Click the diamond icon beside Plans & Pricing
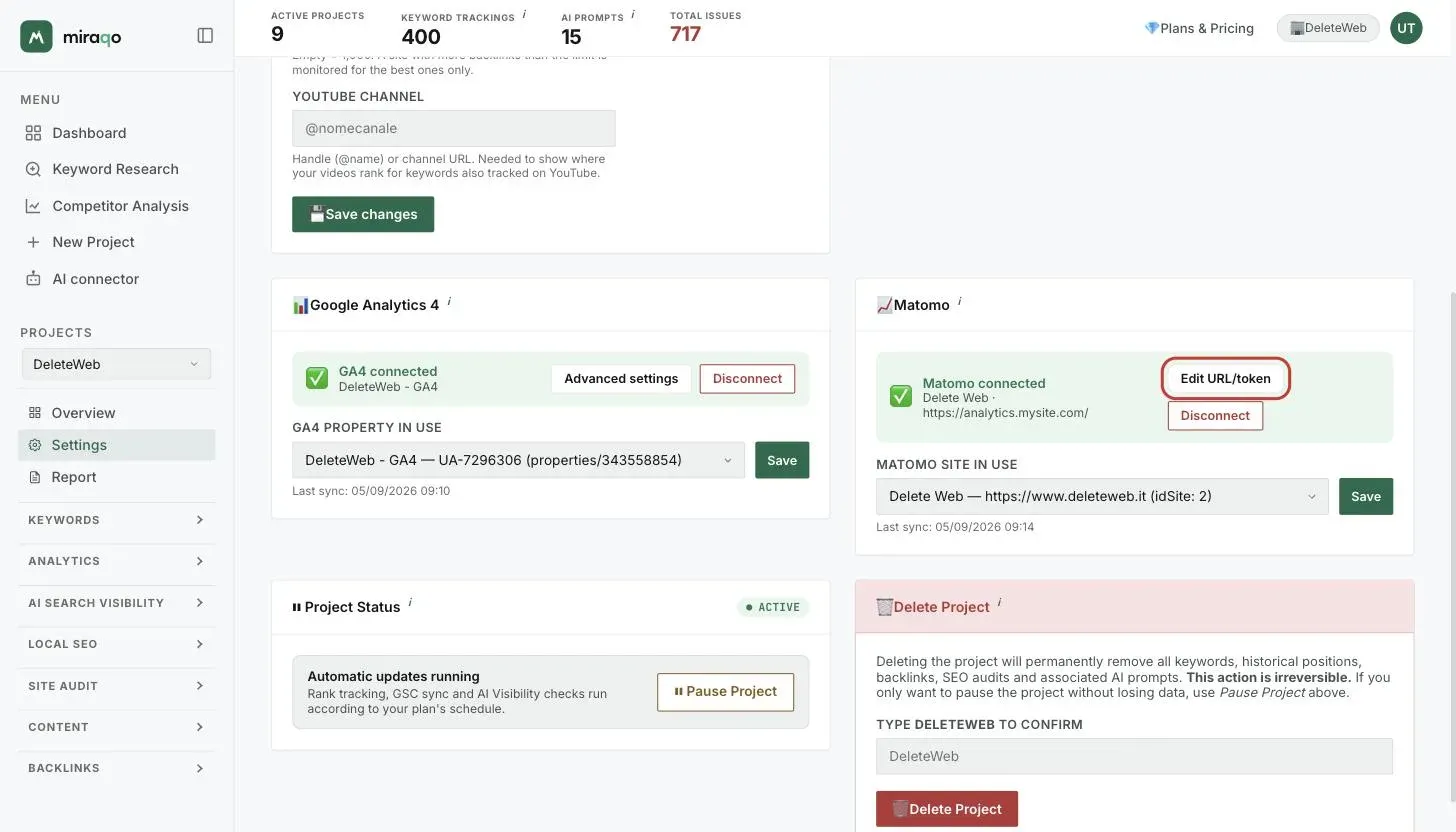 (x=1151, y=28)
